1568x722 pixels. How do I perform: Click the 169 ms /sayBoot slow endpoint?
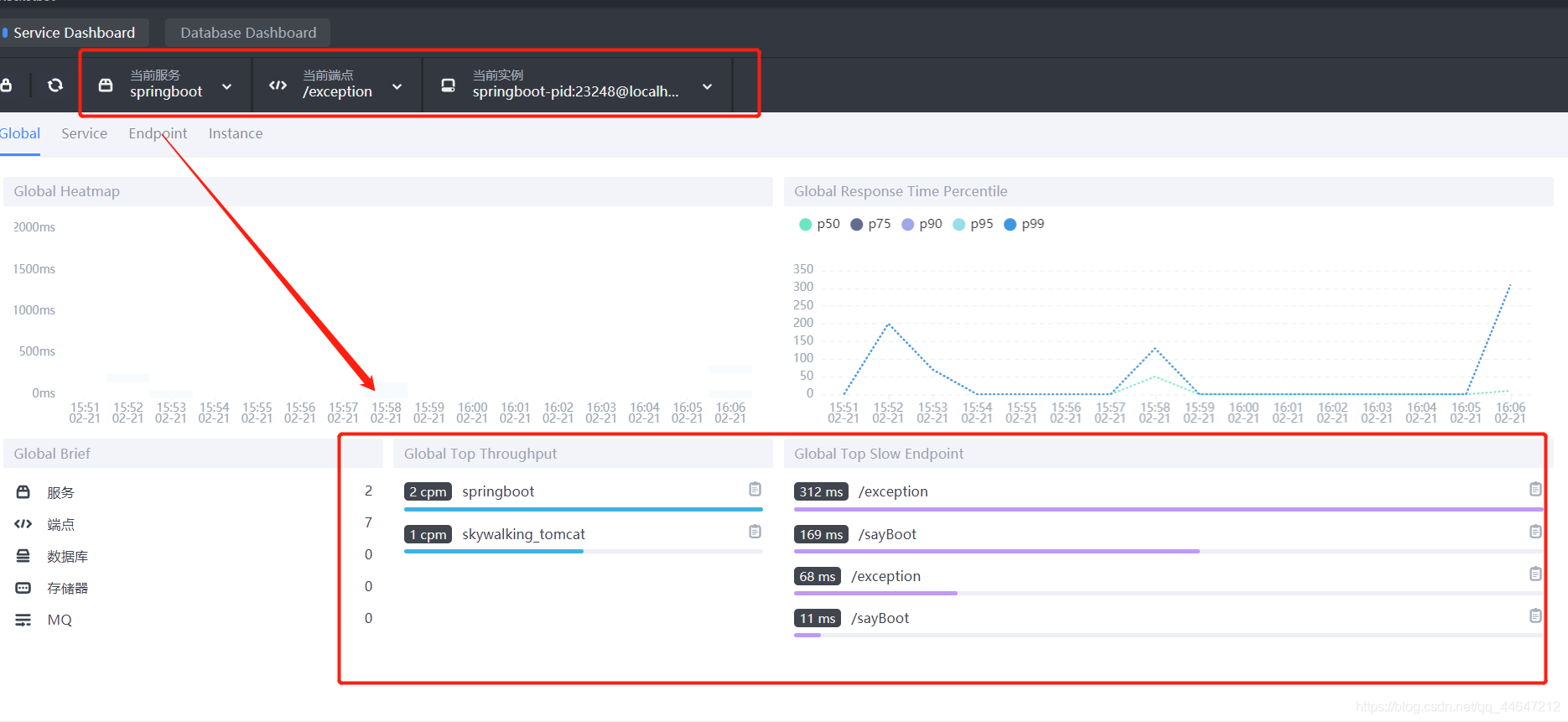pos(887,534)
